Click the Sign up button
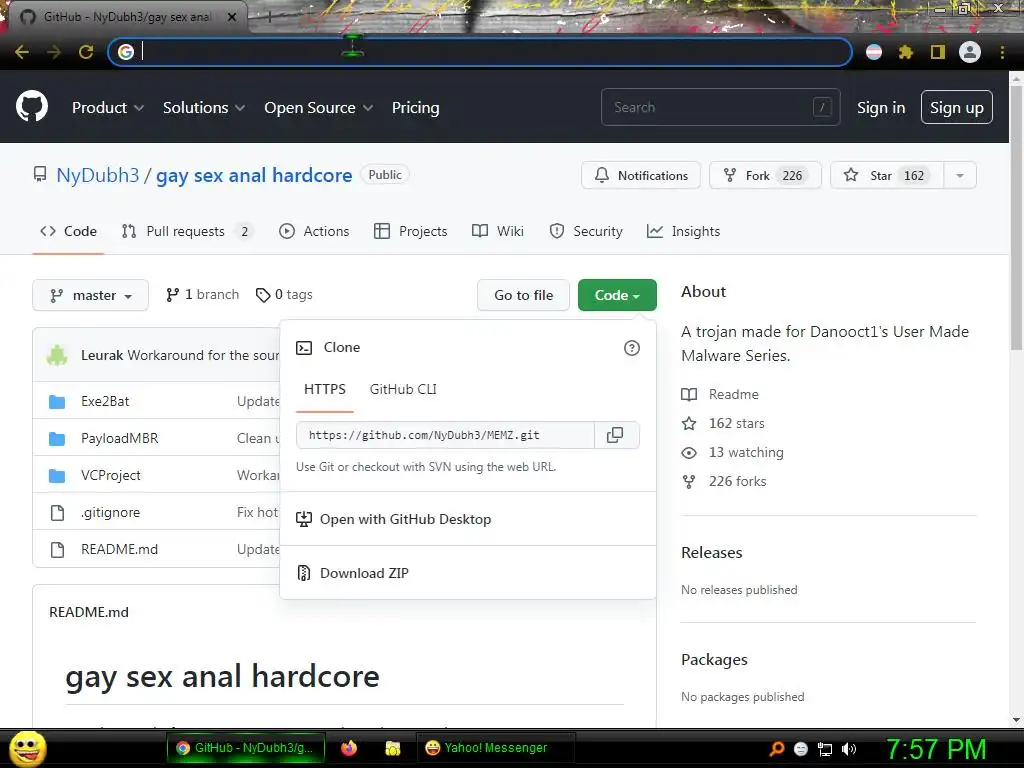The image size is (1024, 768). (957, 108)
